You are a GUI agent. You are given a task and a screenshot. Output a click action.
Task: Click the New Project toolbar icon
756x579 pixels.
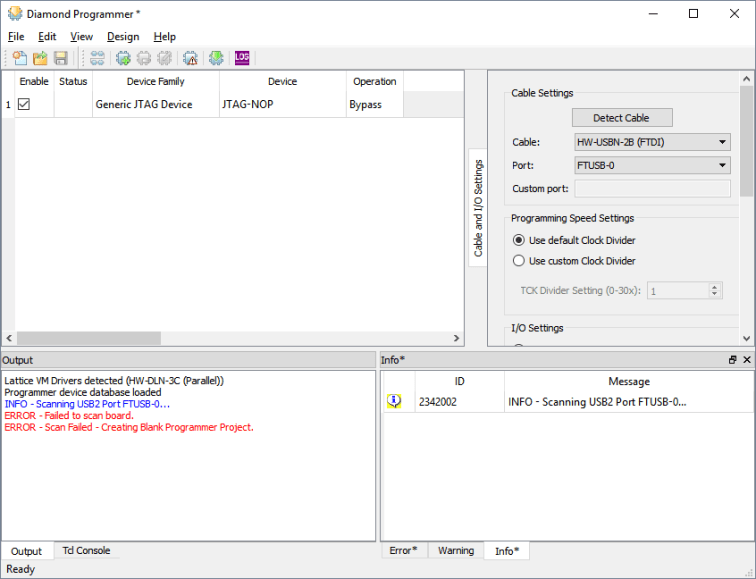[20, 58]
